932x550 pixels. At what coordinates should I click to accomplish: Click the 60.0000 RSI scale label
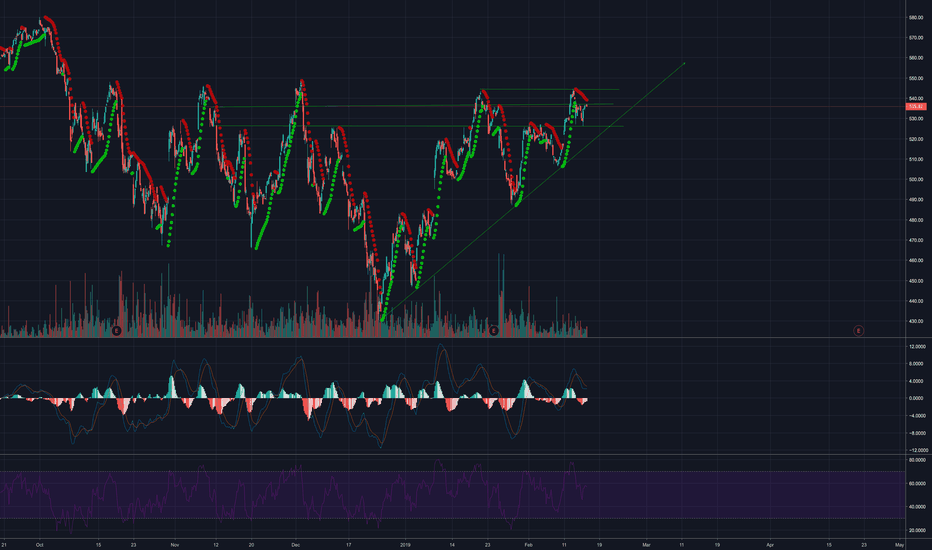point(917,484)
